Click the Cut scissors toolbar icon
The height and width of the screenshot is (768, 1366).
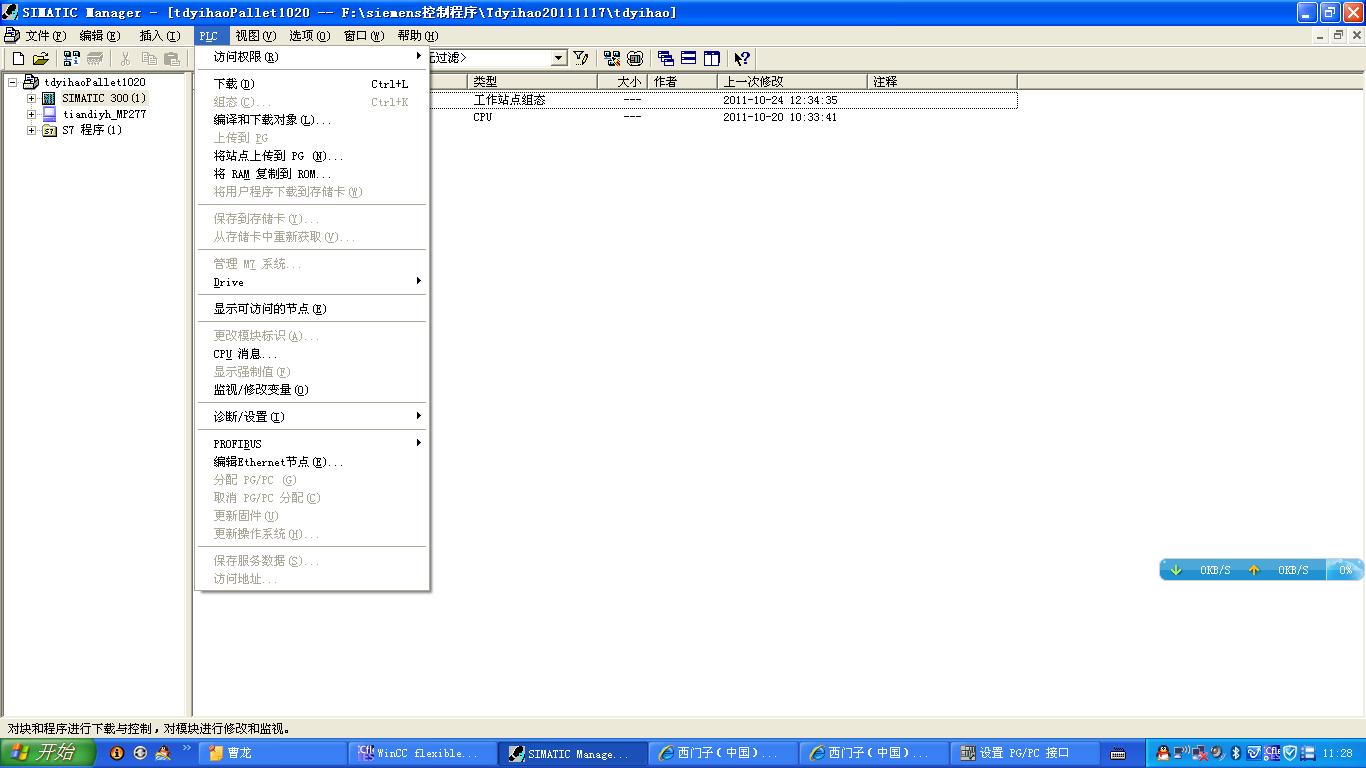(x=125, y=59)
